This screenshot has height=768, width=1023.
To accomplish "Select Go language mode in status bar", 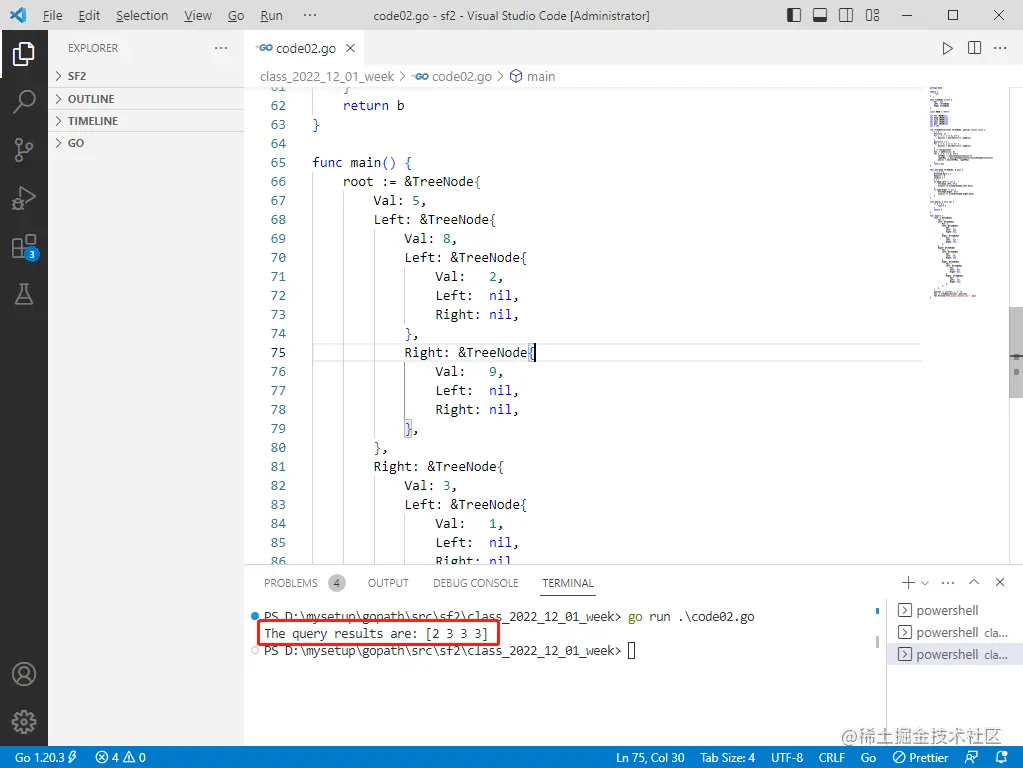I will 868,757.
